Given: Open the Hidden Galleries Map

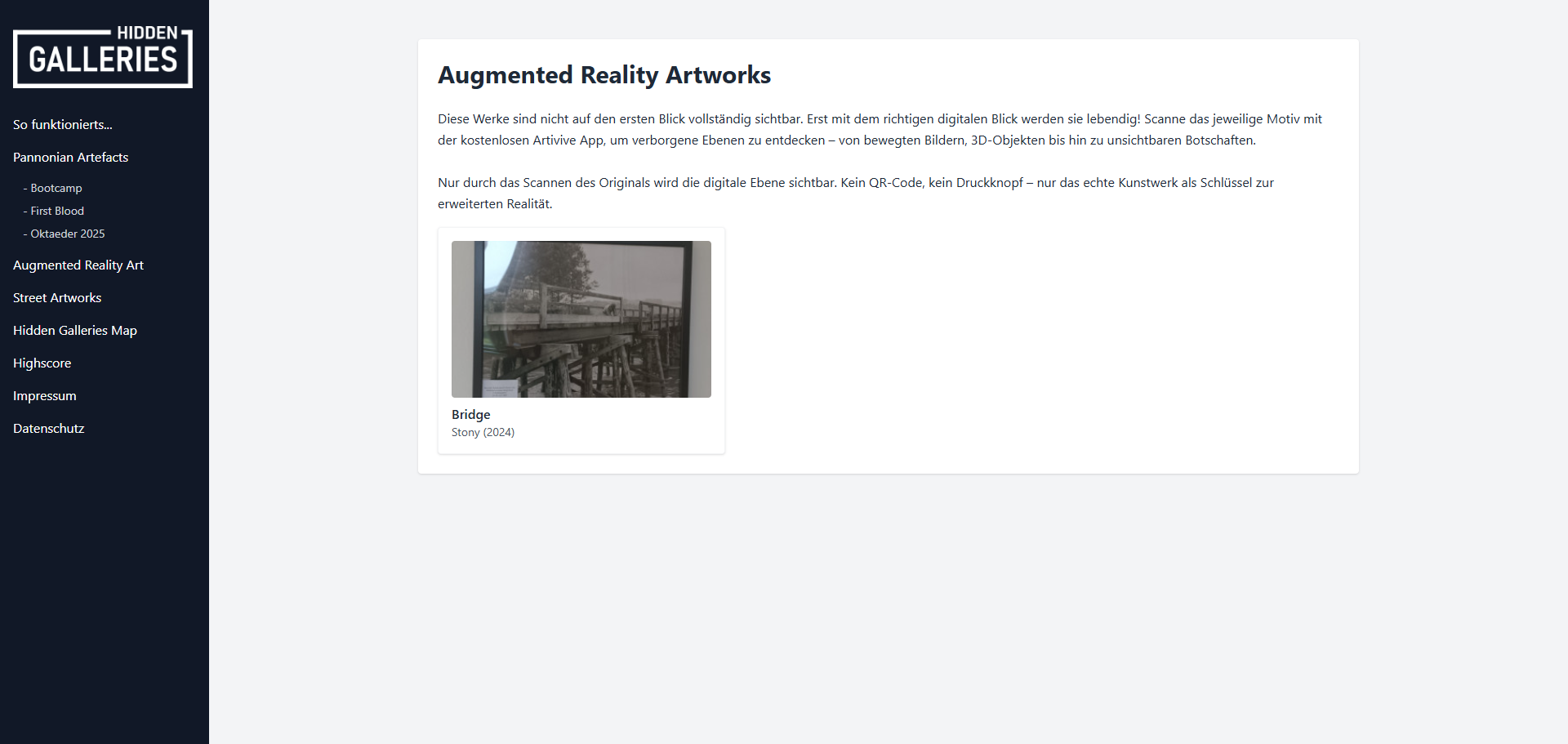Looking at the screenshot, I should click(x=75, y=331).
